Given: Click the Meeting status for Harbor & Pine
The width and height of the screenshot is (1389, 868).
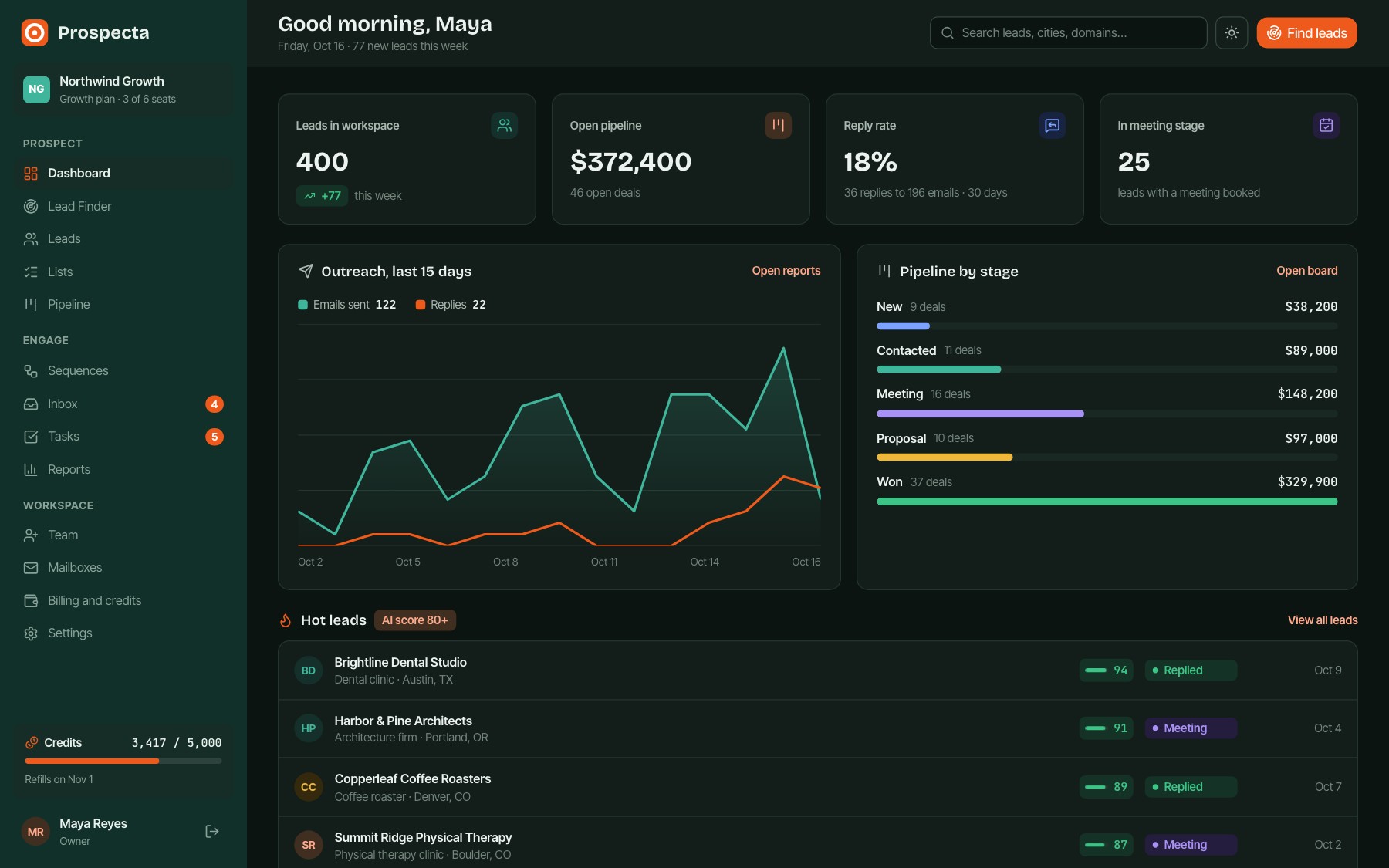Looking at the screenshot, I should pos(1191,728).
